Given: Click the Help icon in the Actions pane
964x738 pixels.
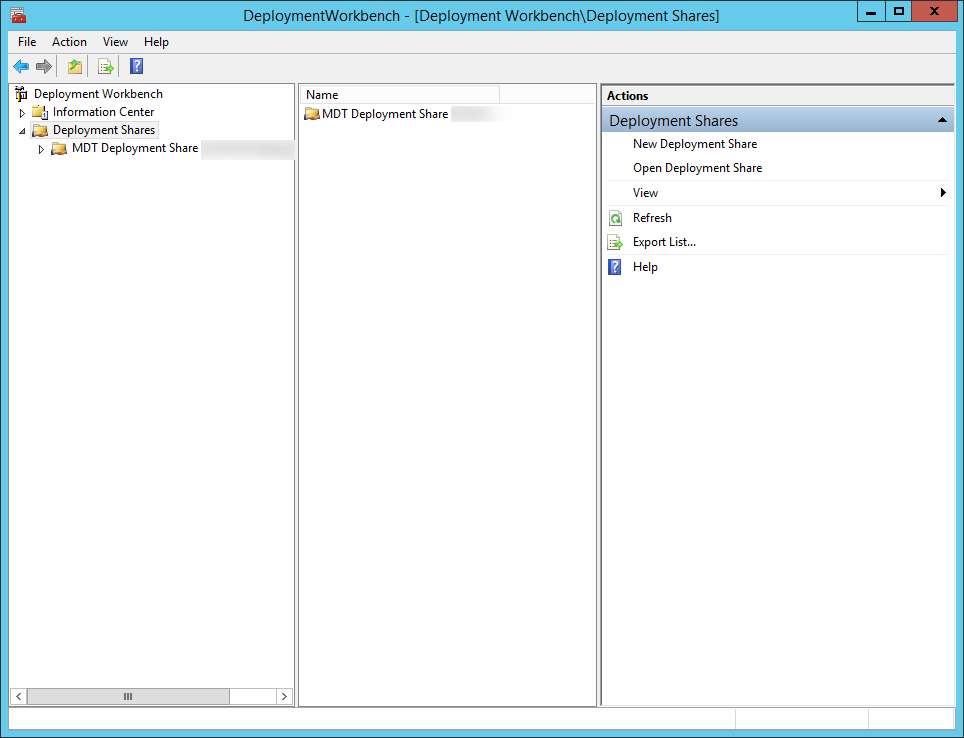Looking at the screenshot, I should (615, 267).
